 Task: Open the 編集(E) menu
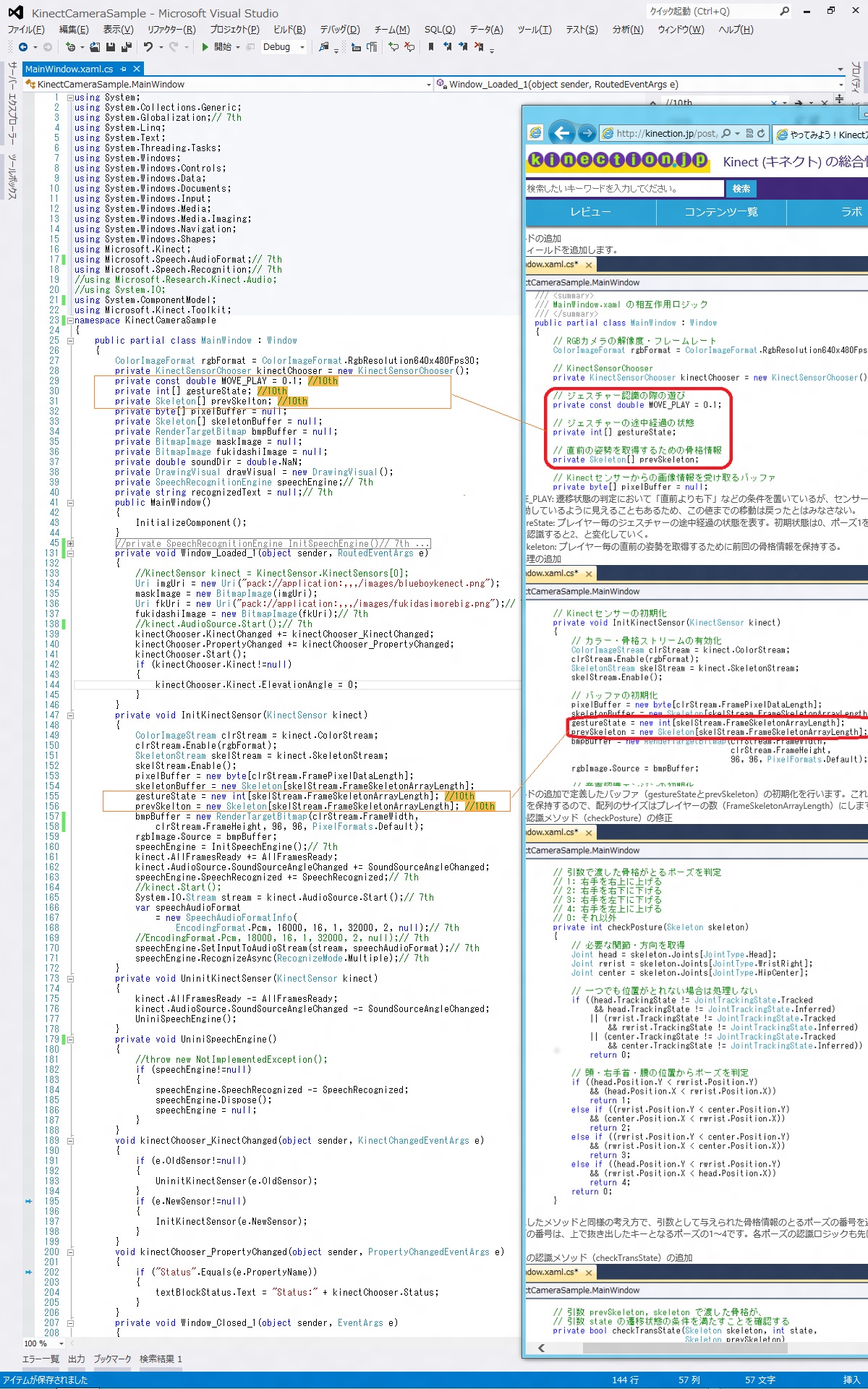click(74, 30)
